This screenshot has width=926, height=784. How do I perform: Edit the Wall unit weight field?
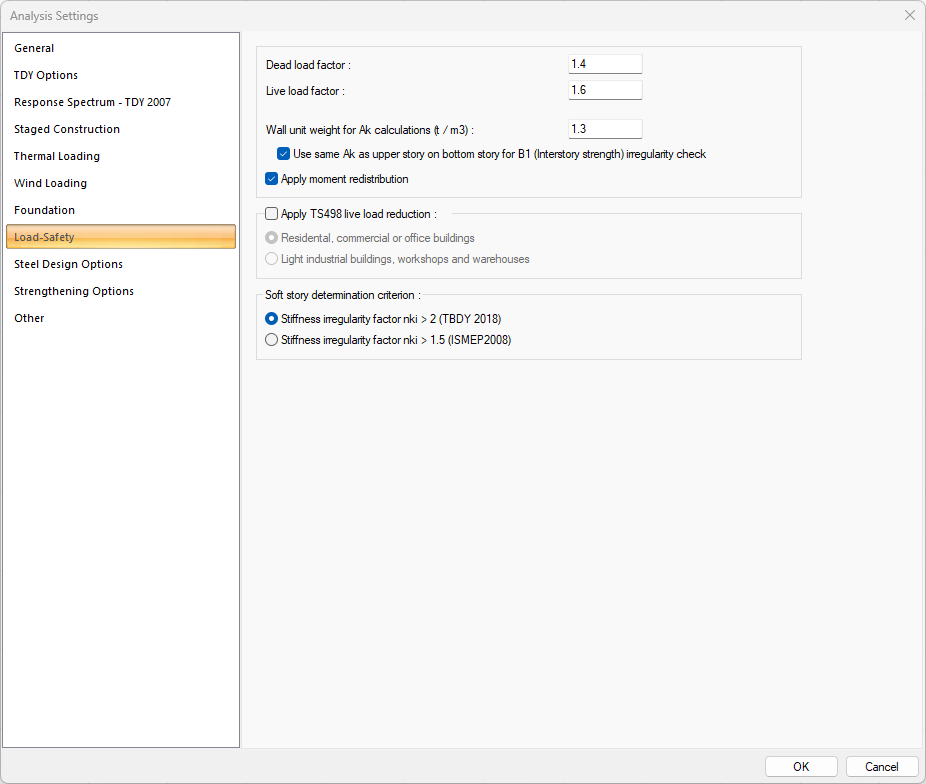pyautogui.click(x=605, y=129)
